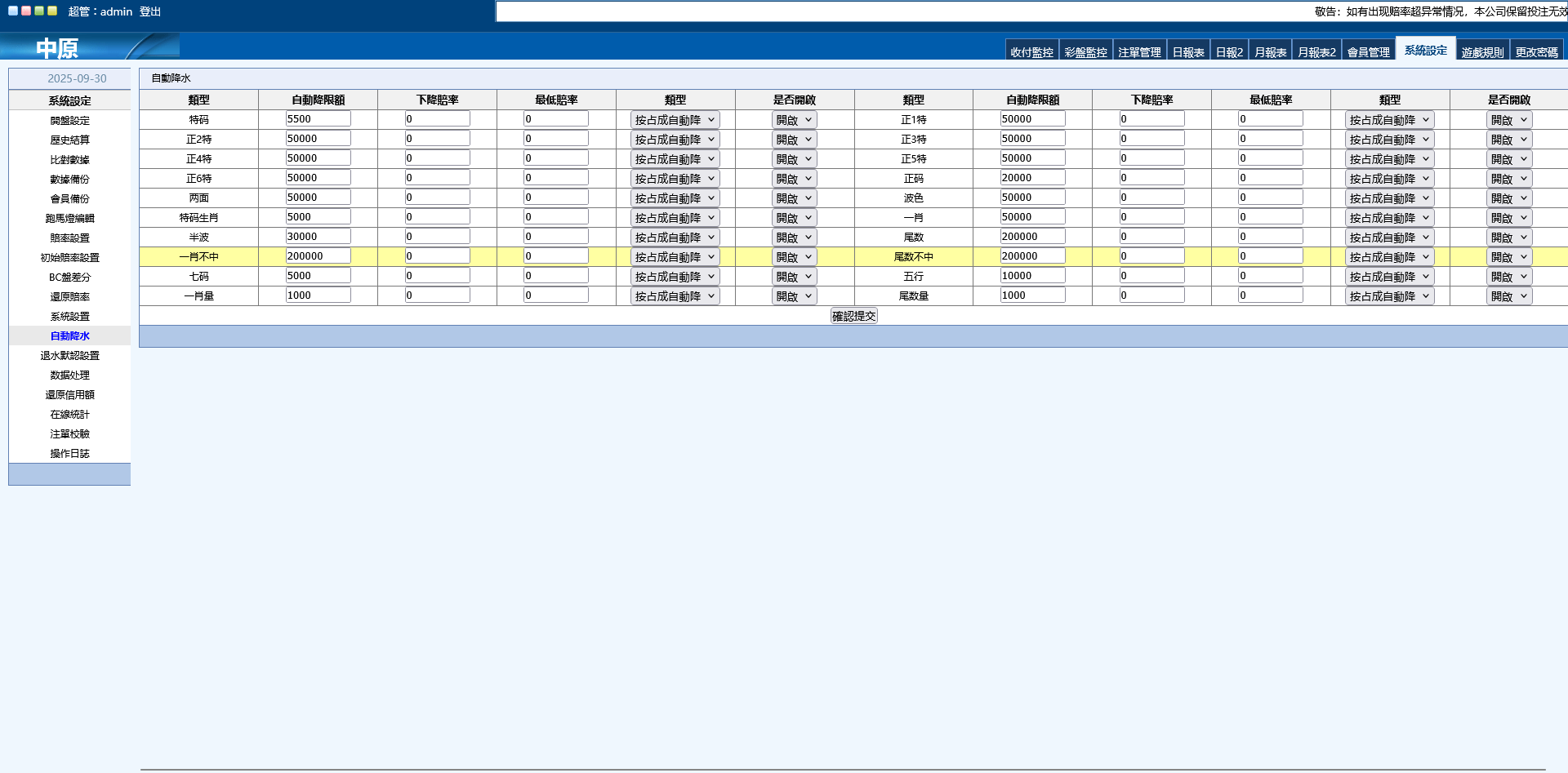Click 最低賠率 field in 七码 row
Screen dimensions: 1568x773
(x=555, y=276)
